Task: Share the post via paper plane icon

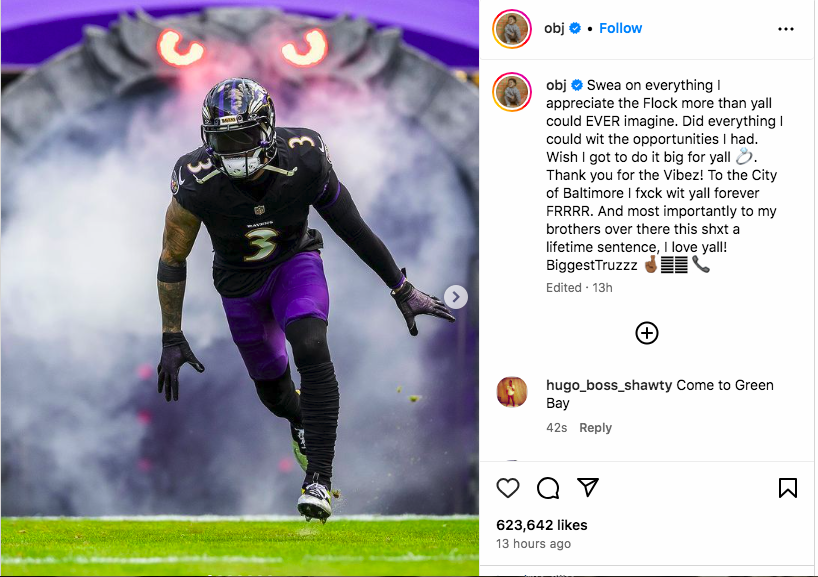Action: 588,487
